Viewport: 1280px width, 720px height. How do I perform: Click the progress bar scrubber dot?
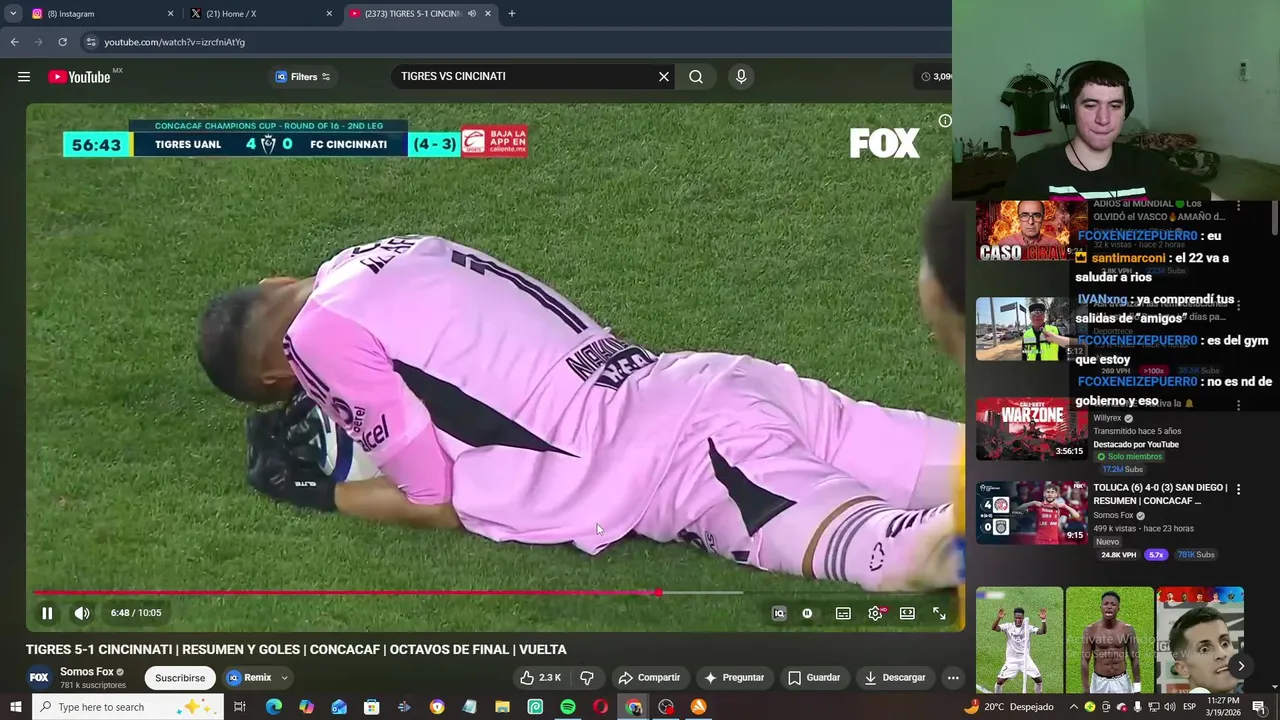(658, 593)
